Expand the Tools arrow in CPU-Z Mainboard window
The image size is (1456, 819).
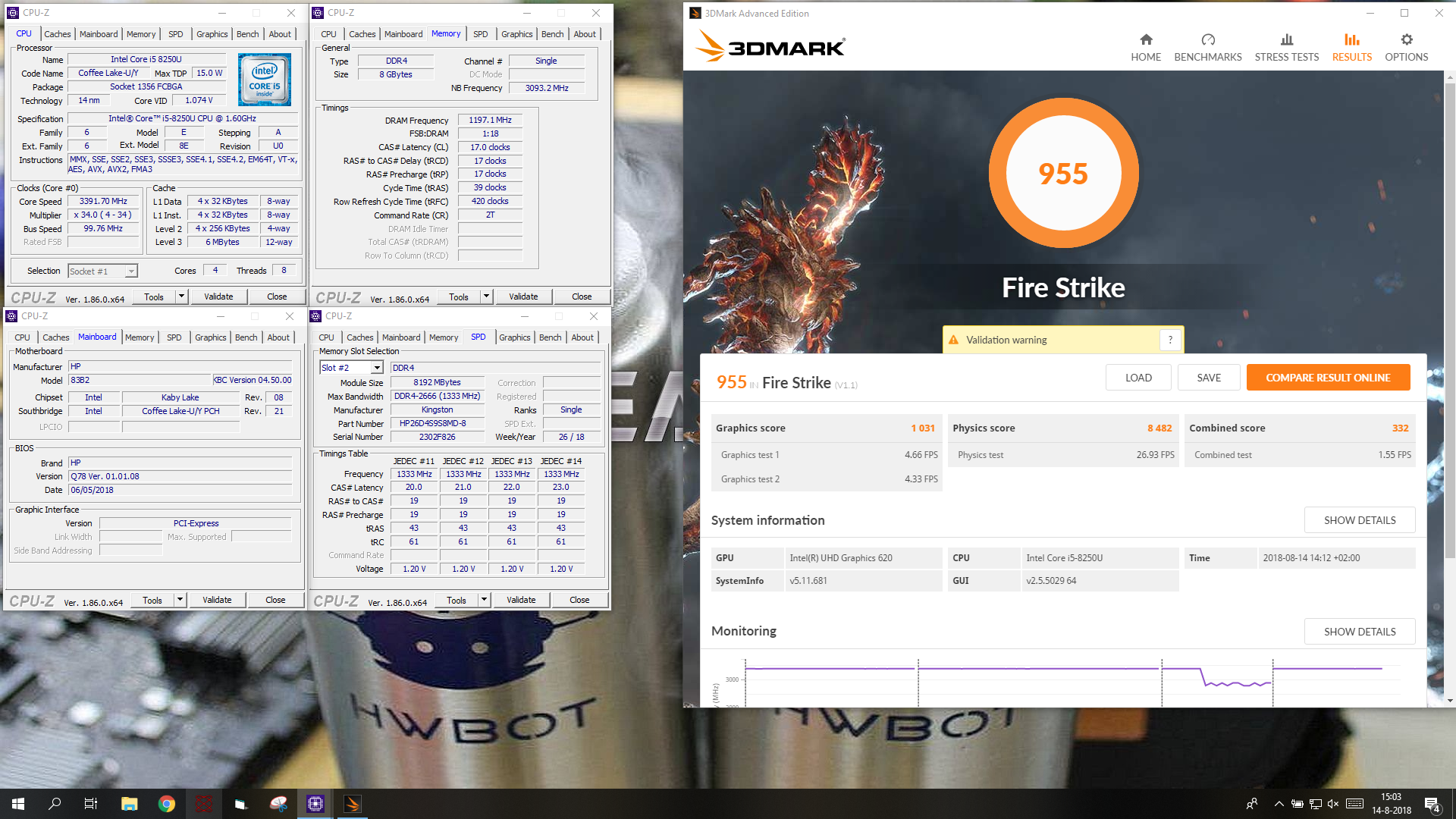(x=180, y=600)
